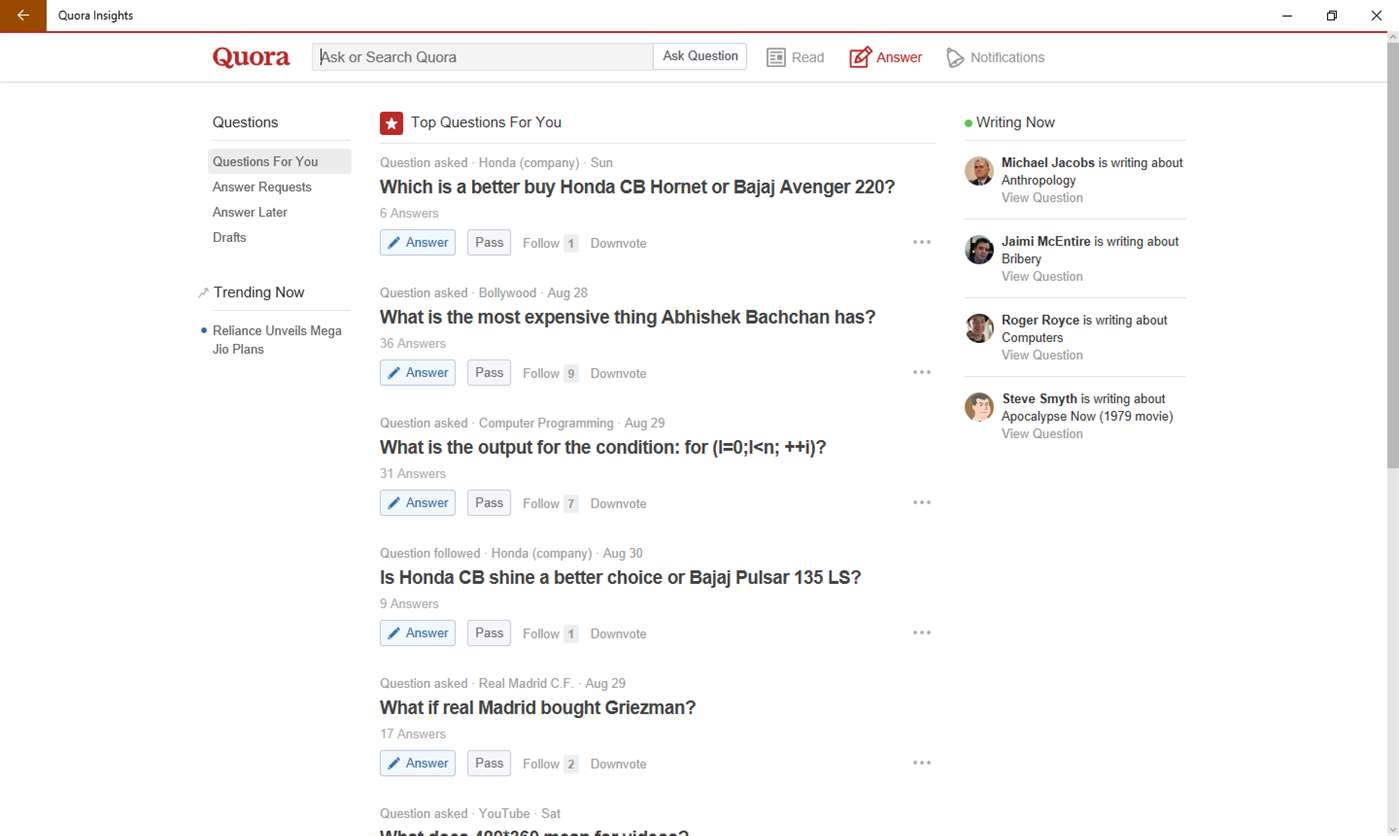This screenshot has width=1399, height=836.
Task: Click the vertical scrollbar thumb
Action: [x=1393, y=255]
